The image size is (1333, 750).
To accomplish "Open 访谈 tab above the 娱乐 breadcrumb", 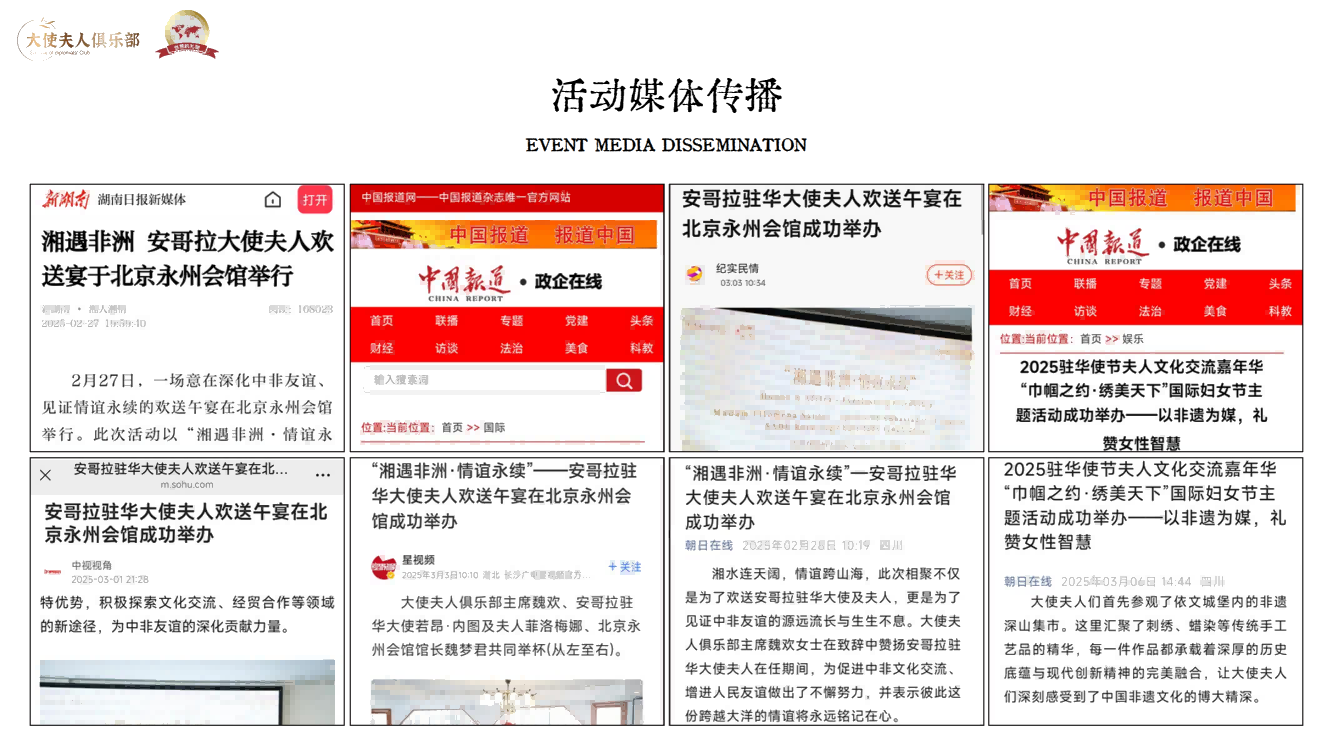I will [1085, 311].
